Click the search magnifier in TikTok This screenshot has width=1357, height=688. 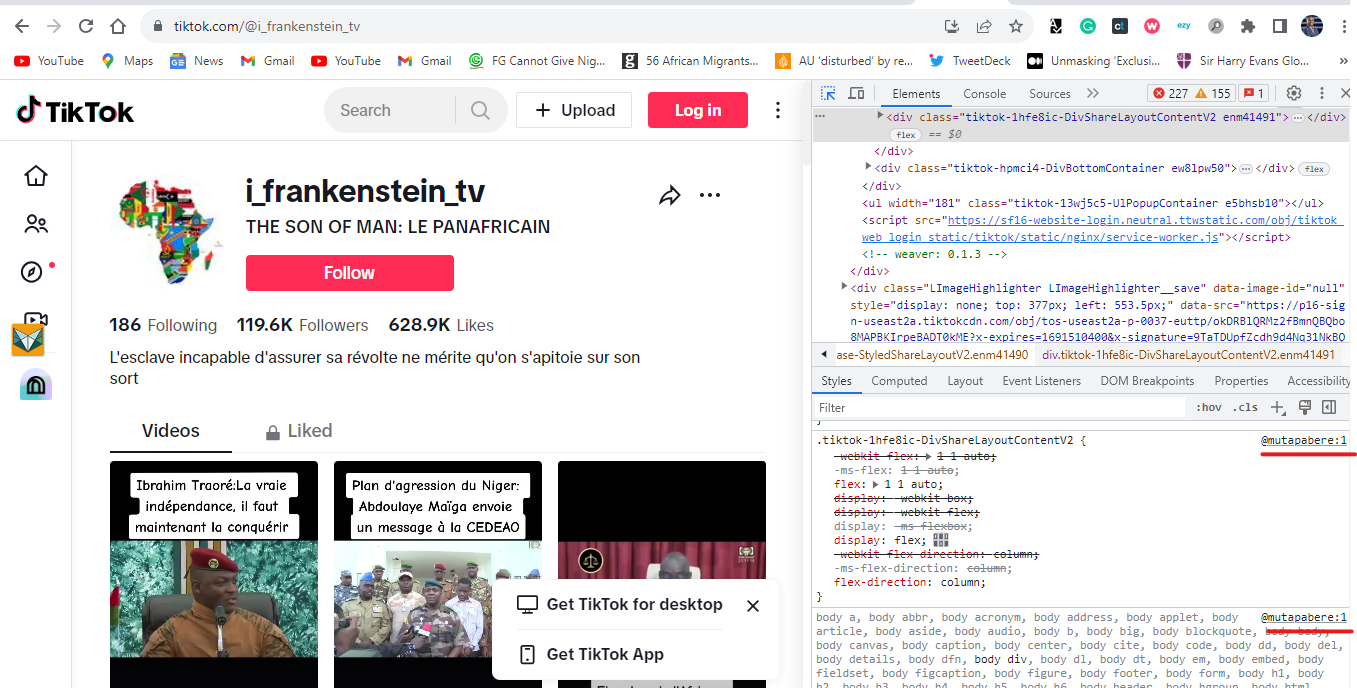click(481, 110)
